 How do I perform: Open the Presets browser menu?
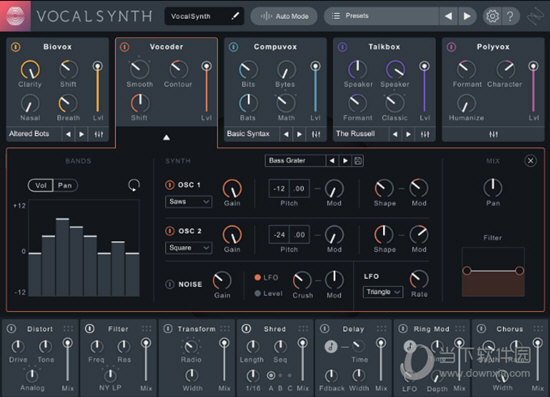click(381, 16)
